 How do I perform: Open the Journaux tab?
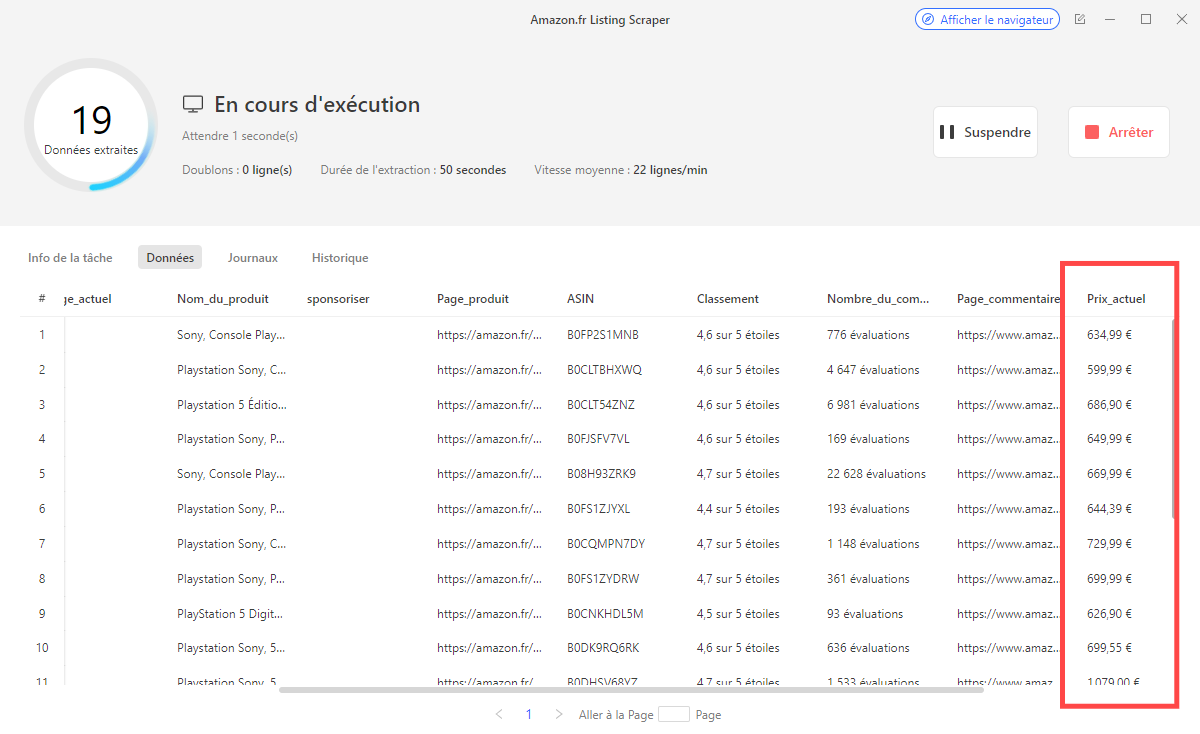[x=252, y=258]
